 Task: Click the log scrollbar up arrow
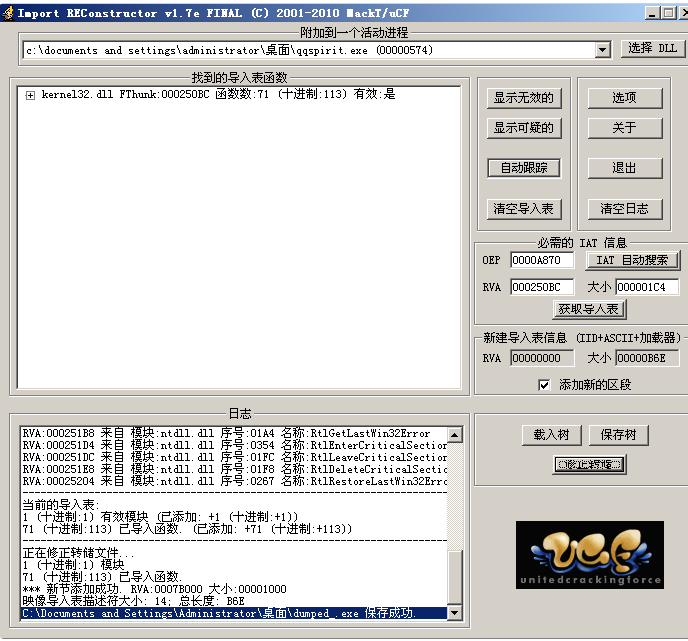(x=455, y=435)
